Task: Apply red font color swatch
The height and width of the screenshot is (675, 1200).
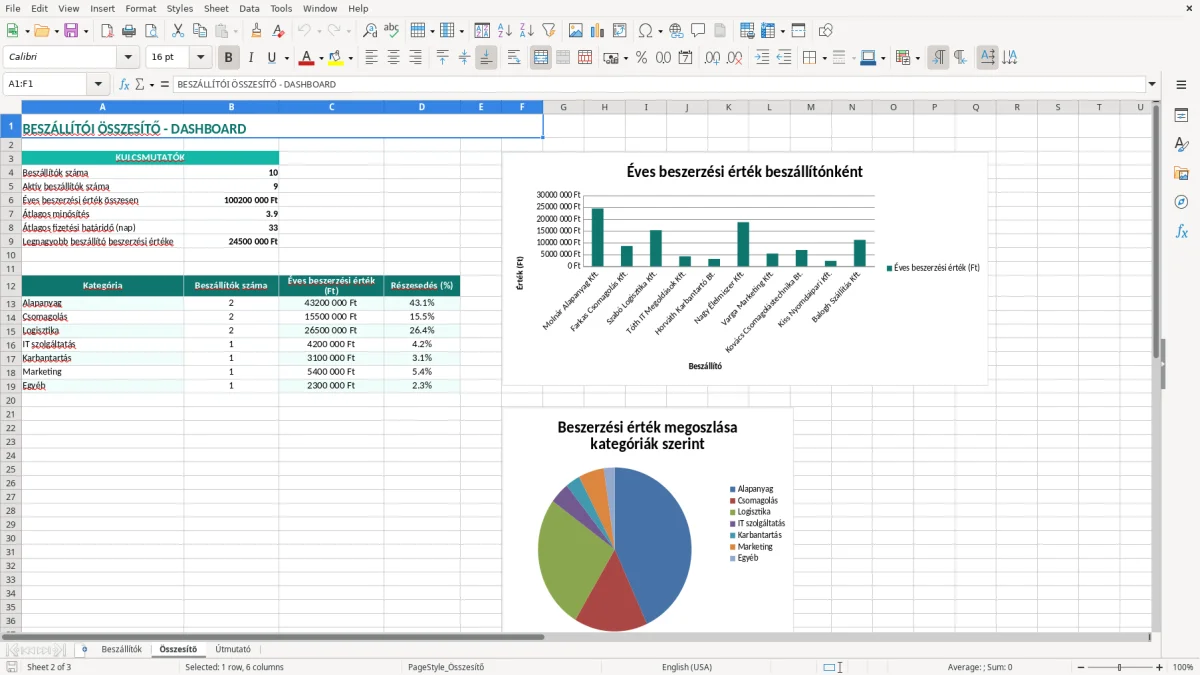Action: [306, 58]
